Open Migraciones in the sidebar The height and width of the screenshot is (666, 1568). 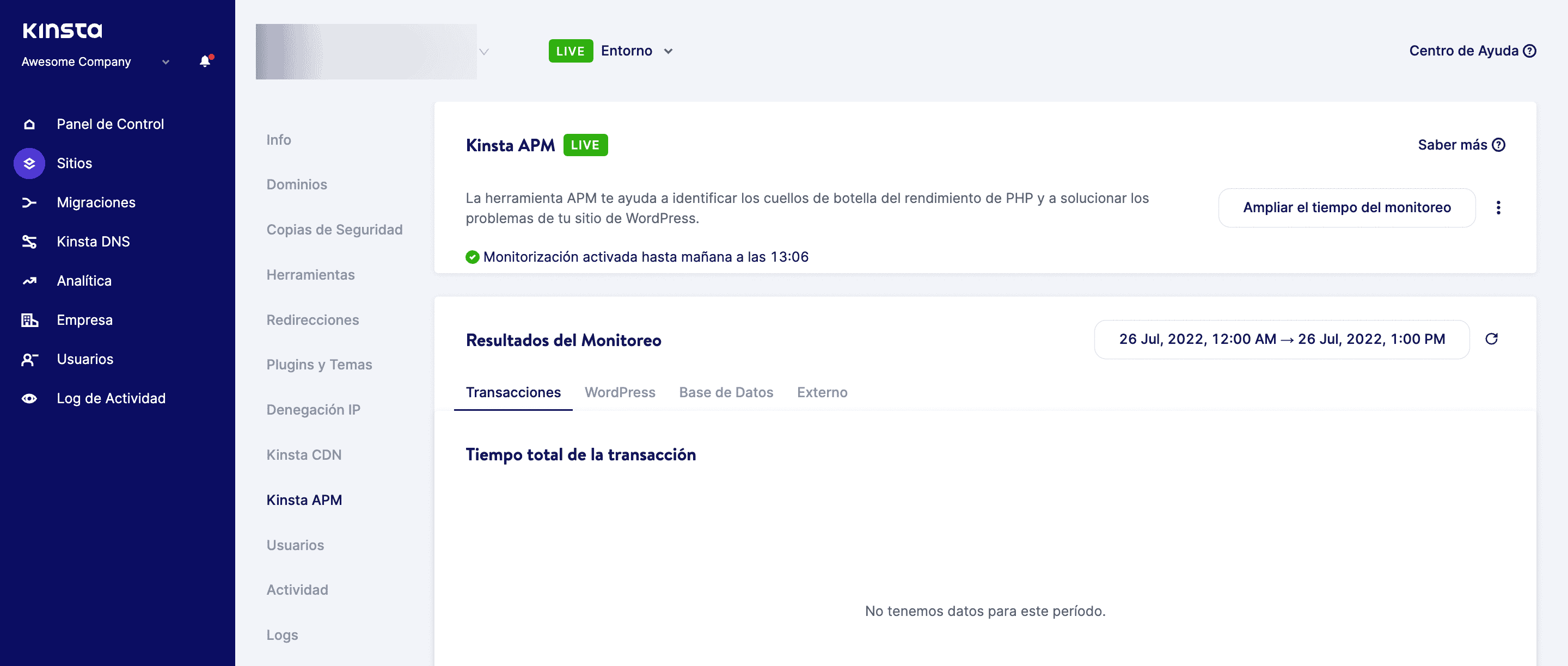tap(96, 202)
